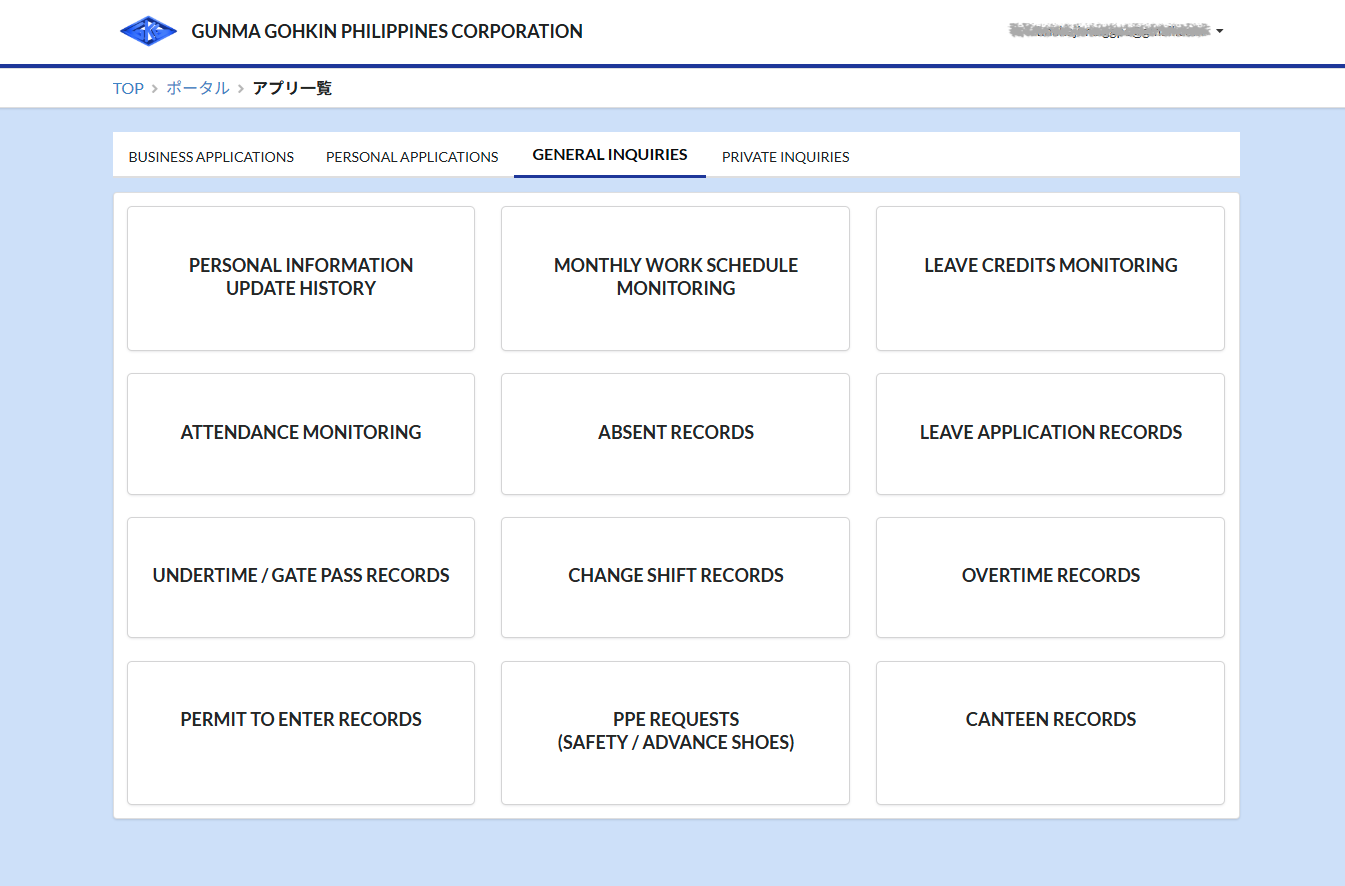Image resolution: width=1345 pixels, height=886 pixels.
Task: View Permit to Enter Records
Action: 301,731
